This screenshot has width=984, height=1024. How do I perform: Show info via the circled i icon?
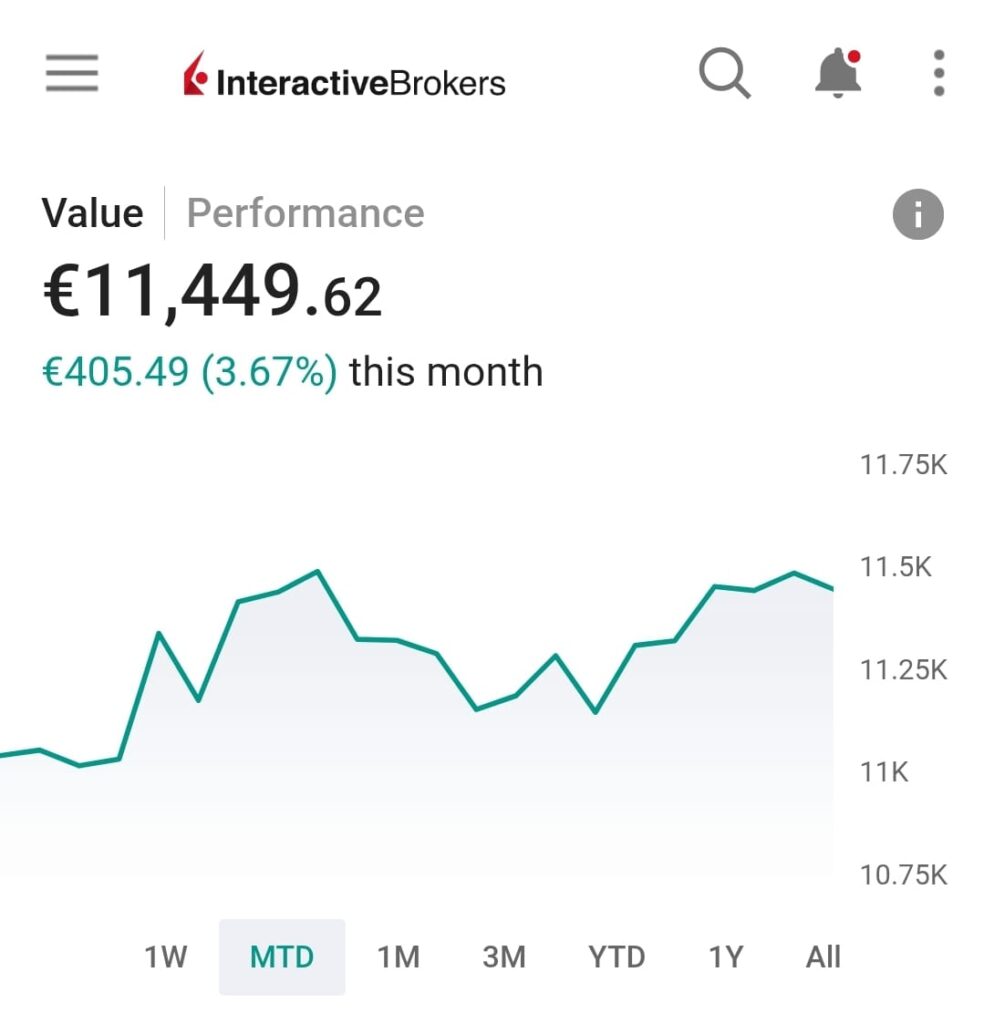(x=917, y=214)
